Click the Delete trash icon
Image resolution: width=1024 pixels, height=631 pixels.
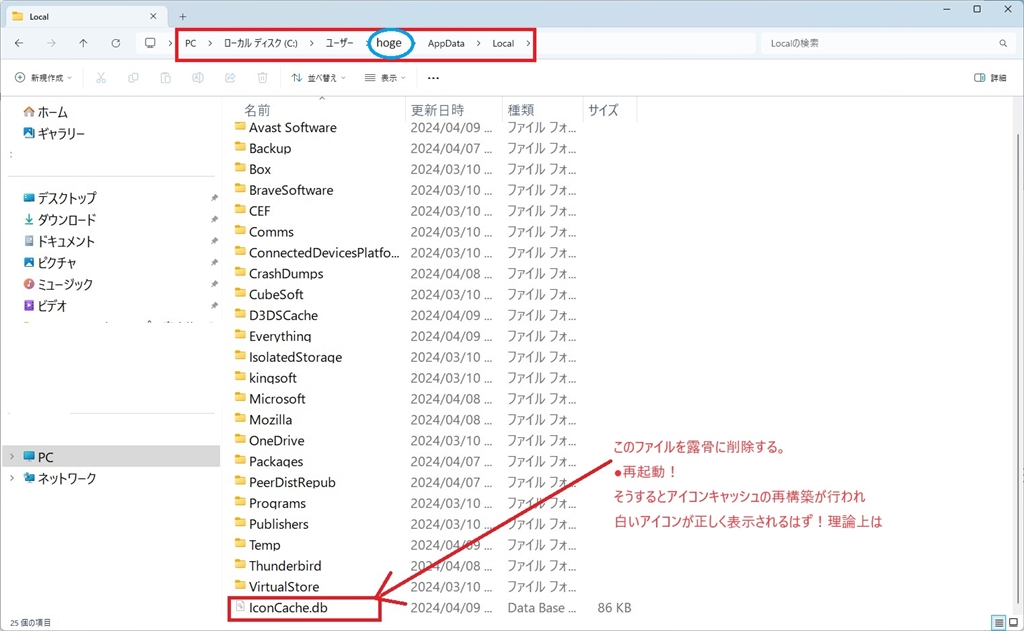[262, 77]
